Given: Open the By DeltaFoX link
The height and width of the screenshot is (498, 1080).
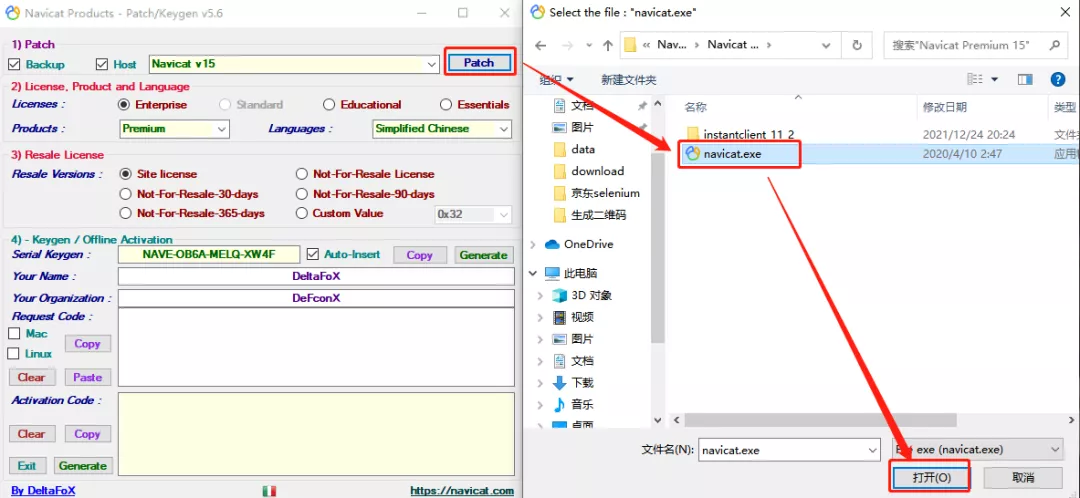Looking at the screenshot, I should [x=43, y=490].
